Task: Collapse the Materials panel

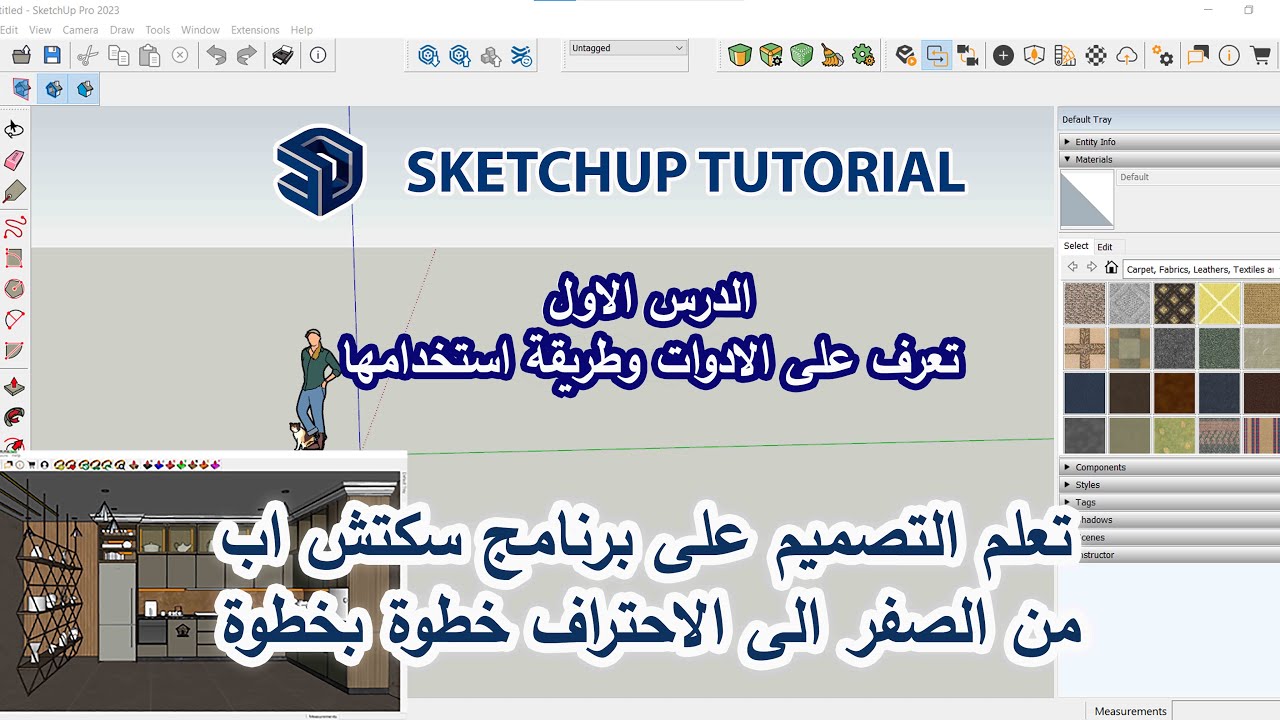Action: point(1169,159)
